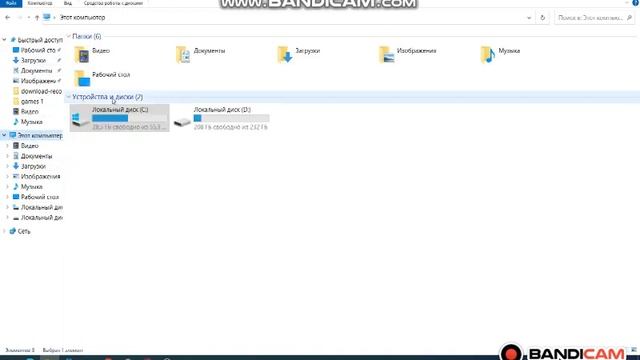Open the Рабочий стол folder in the Папки group
640x360 pixels.
[x=102, y=78]
